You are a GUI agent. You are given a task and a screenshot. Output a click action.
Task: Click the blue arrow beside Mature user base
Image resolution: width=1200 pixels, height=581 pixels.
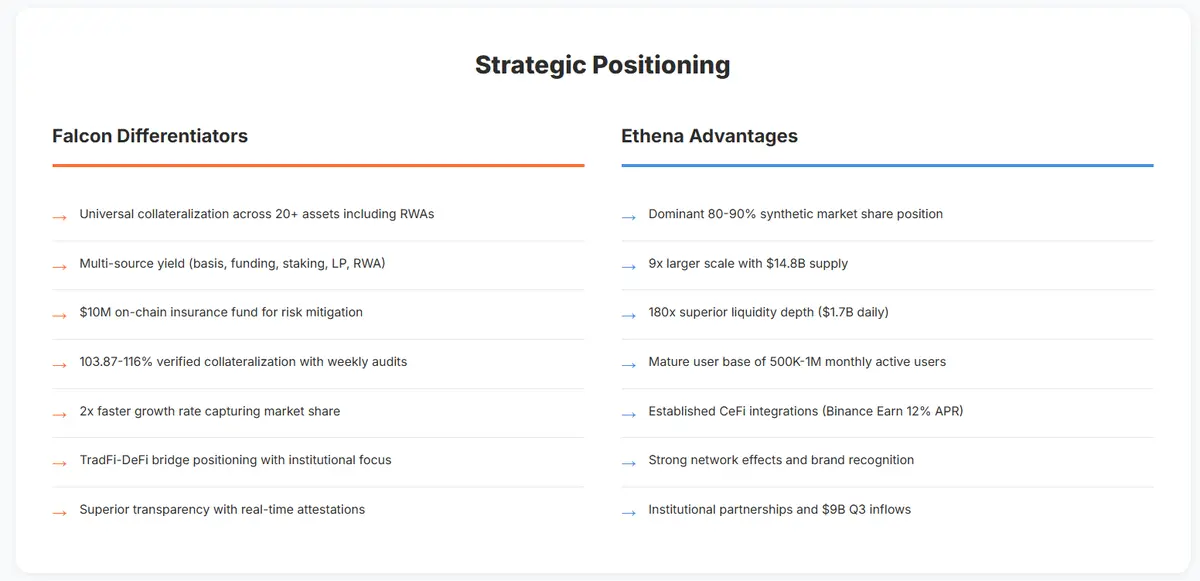click(628, 364)
